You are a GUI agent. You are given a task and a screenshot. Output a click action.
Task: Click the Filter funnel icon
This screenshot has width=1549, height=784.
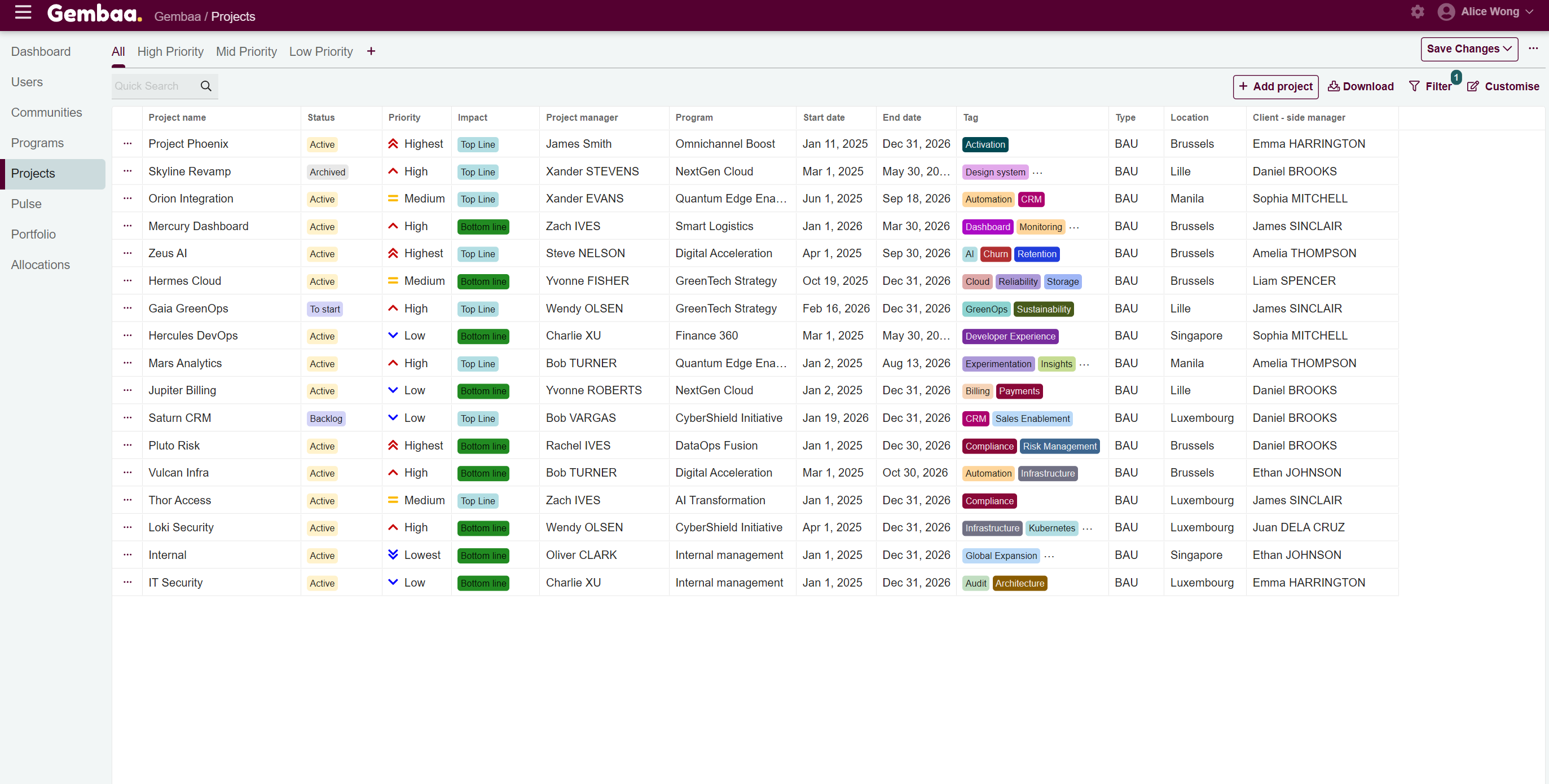point(1414,86)
